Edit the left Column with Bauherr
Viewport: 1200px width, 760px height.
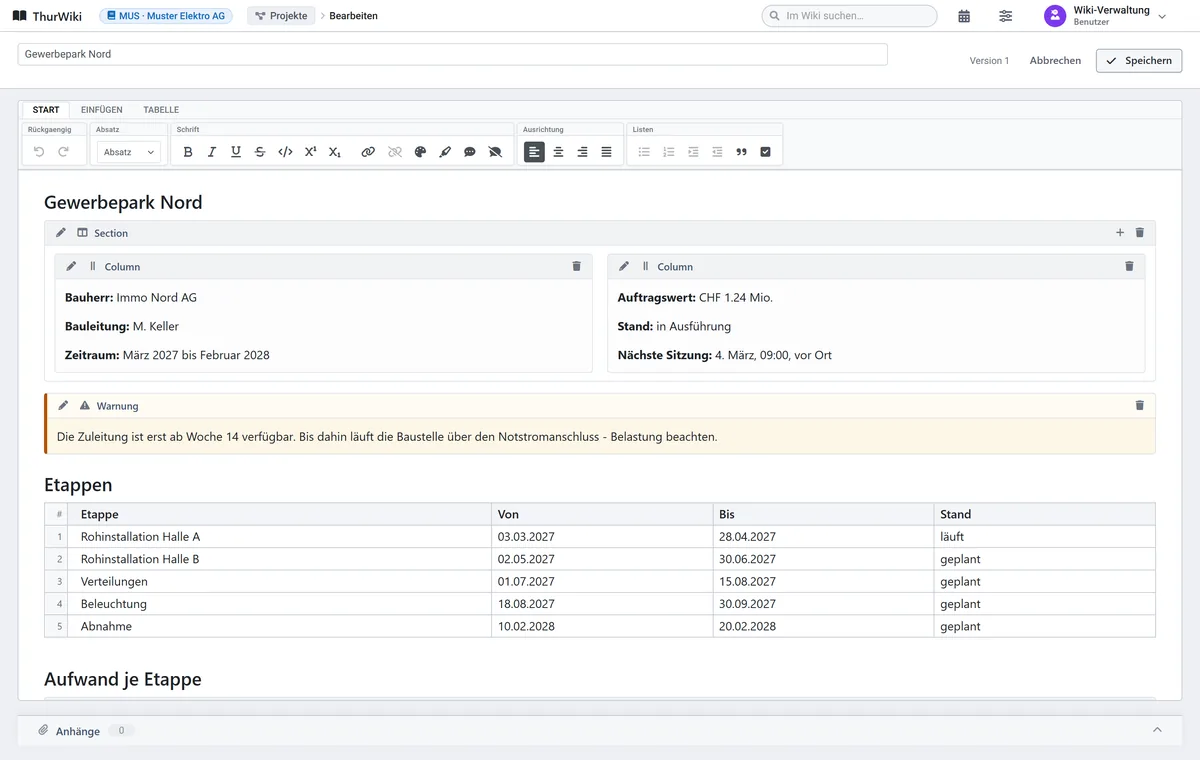point(71,267)
